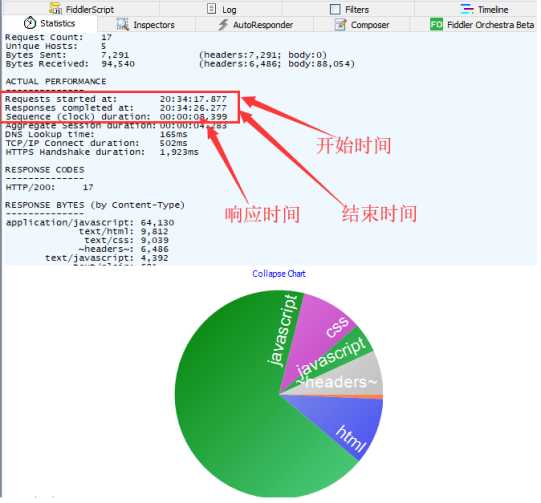
Task: Open the Filters tab
Action: click(349, 9)
